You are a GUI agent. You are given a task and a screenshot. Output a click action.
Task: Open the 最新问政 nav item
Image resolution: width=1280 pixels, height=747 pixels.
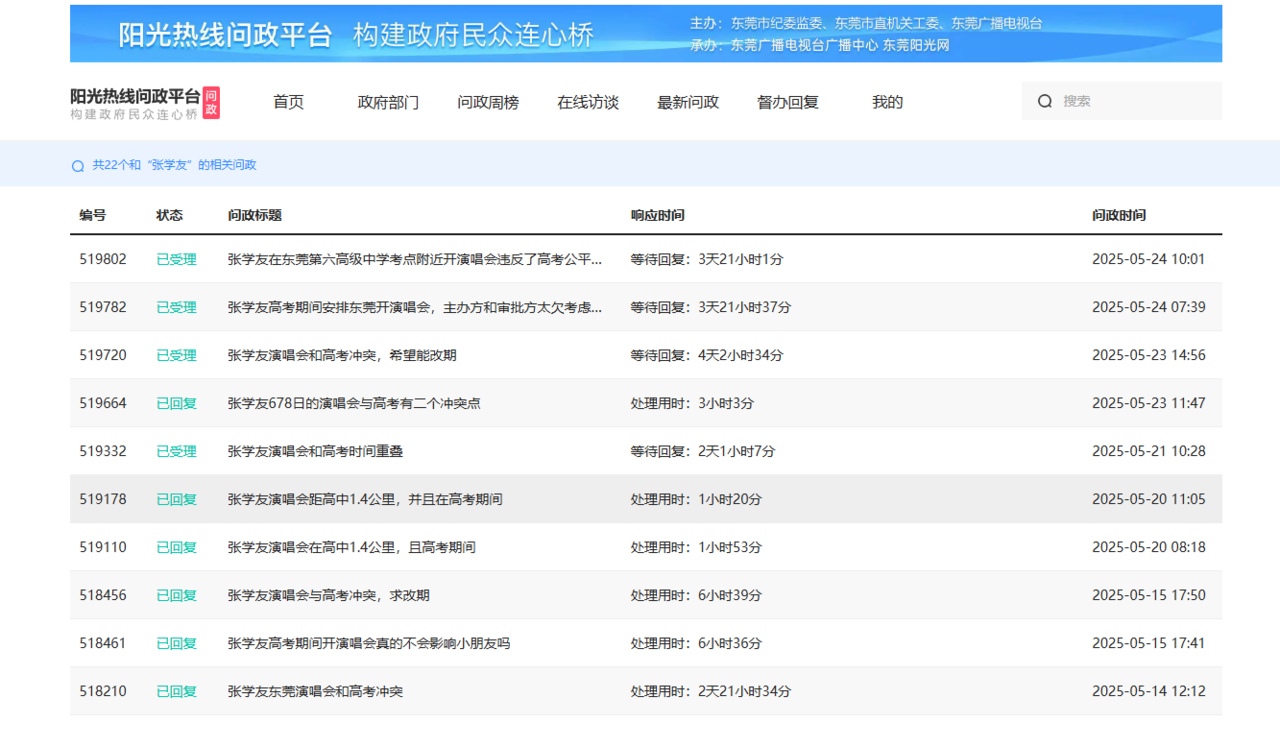click(x=688, y=102)
